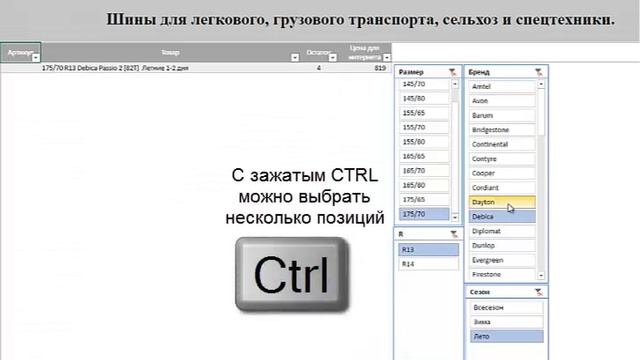The image size is (640, 360).
Task: Select size 145/80 in Размер slicer
Action: tap(424, 98)
